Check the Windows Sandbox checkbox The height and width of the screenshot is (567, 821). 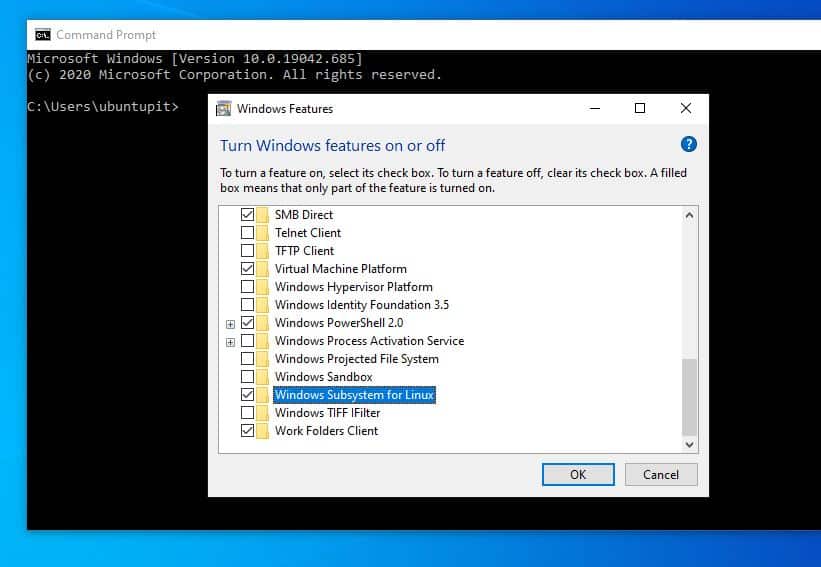point(247,377)
